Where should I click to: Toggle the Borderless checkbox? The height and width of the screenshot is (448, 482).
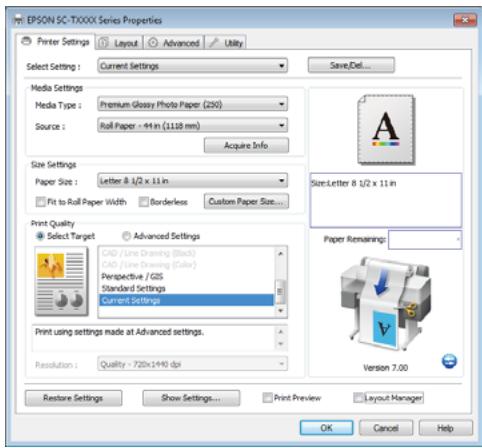[x=144, y=202]
